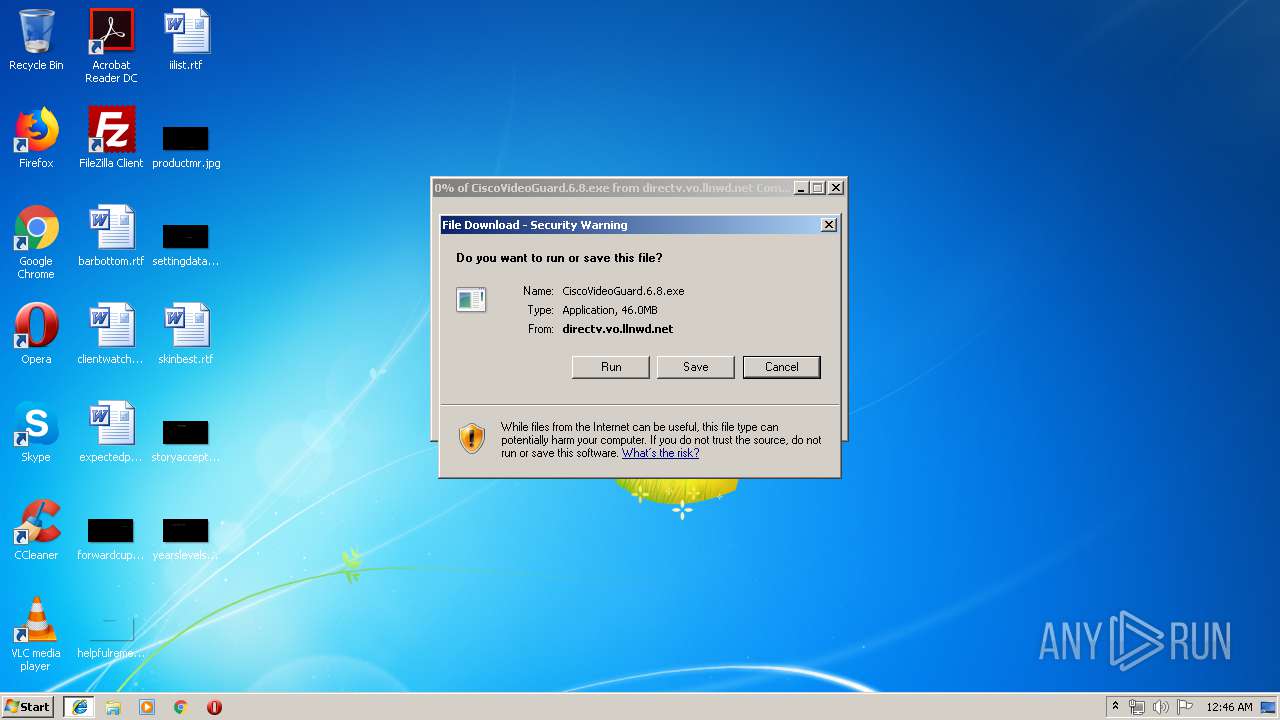Image resolution: width=1280 pixels, height=720 pixels.
Task: Click Internet Explorer in the taskbar
Action: point(80,707)
